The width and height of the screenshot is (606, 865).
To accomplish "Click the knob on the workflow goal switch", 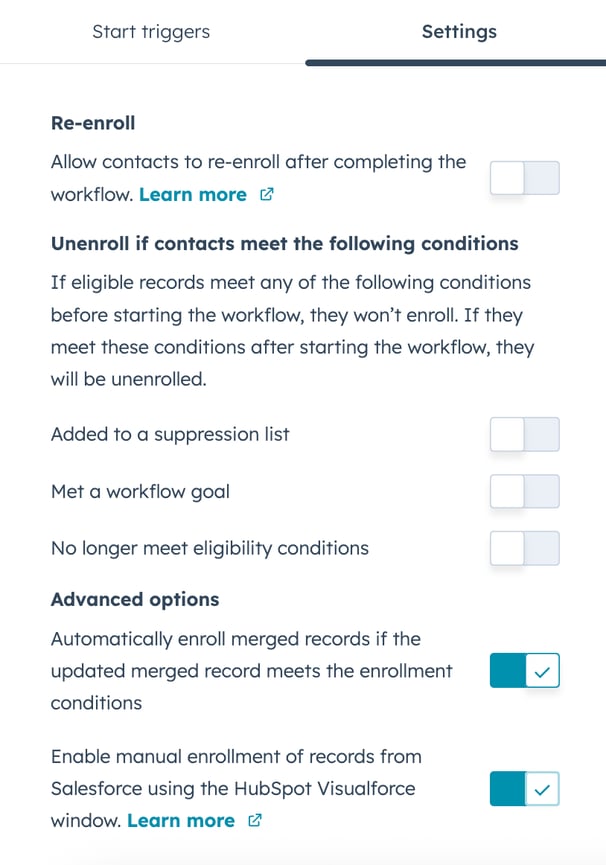I will (x=507, y=491).
